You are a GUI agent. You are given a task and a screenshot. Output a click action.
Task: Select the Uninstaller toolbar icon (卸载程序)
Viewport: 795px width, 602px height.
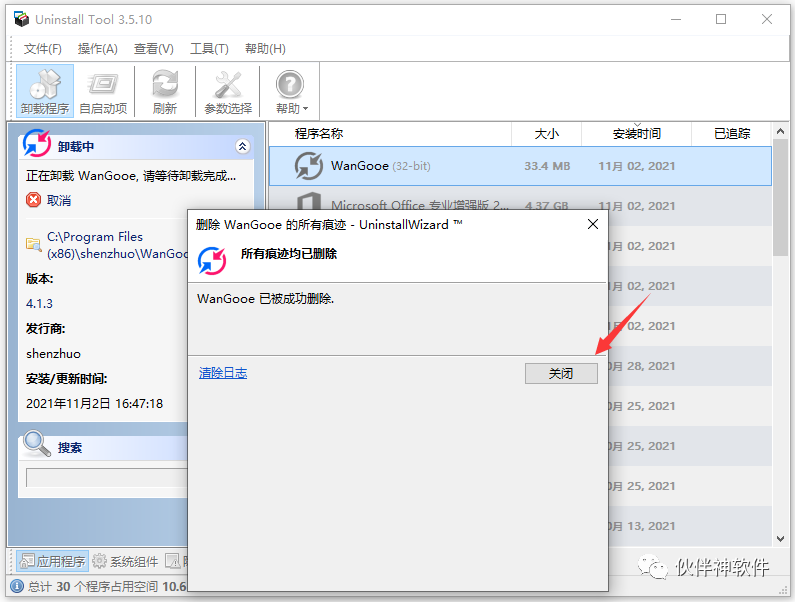click(x=45, y=91)
